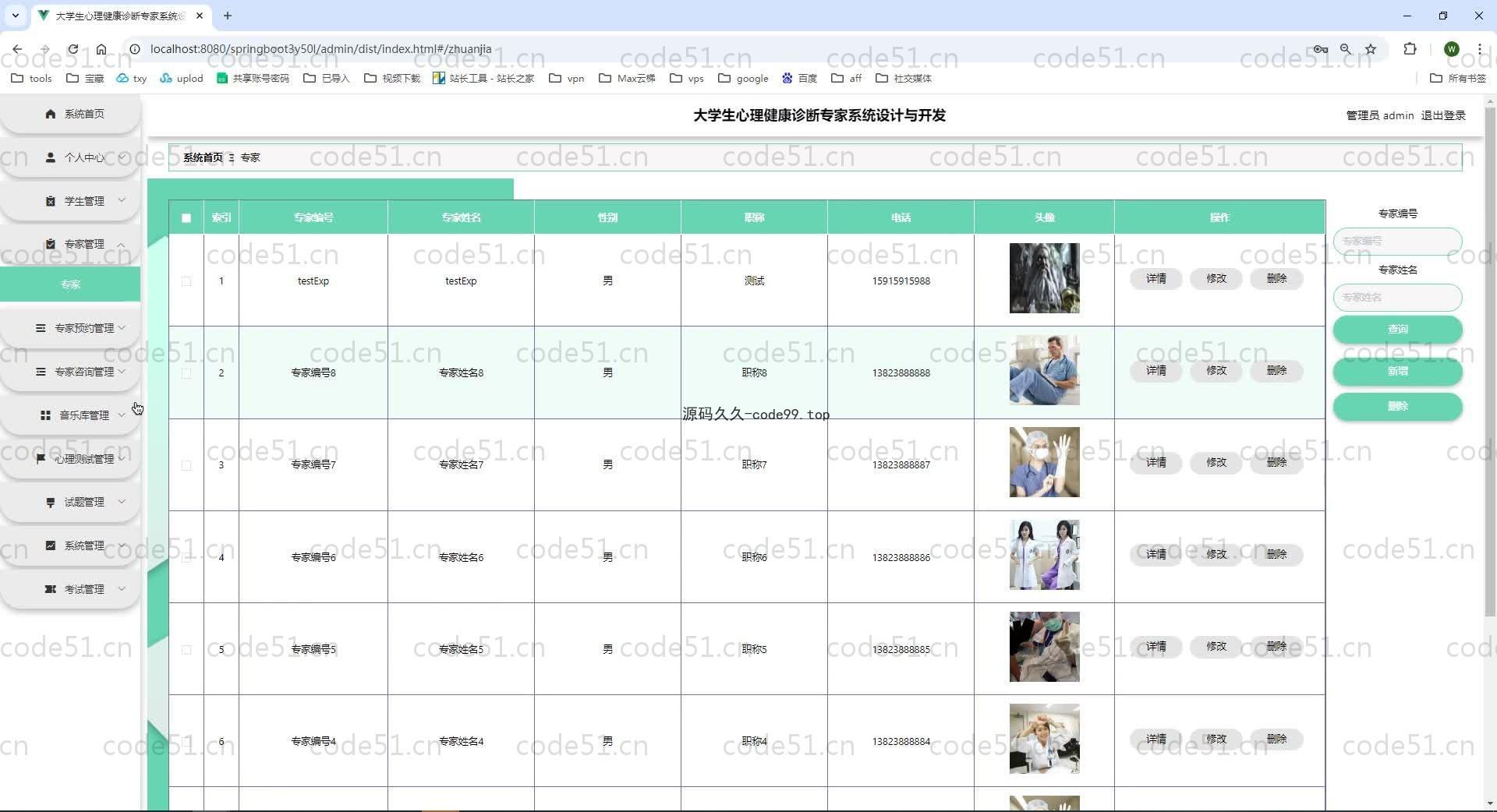Viewport: 1497px width, 812px height.
Task: Click 系统首页 in the breadcrumb
Action: tap(203, 157)
